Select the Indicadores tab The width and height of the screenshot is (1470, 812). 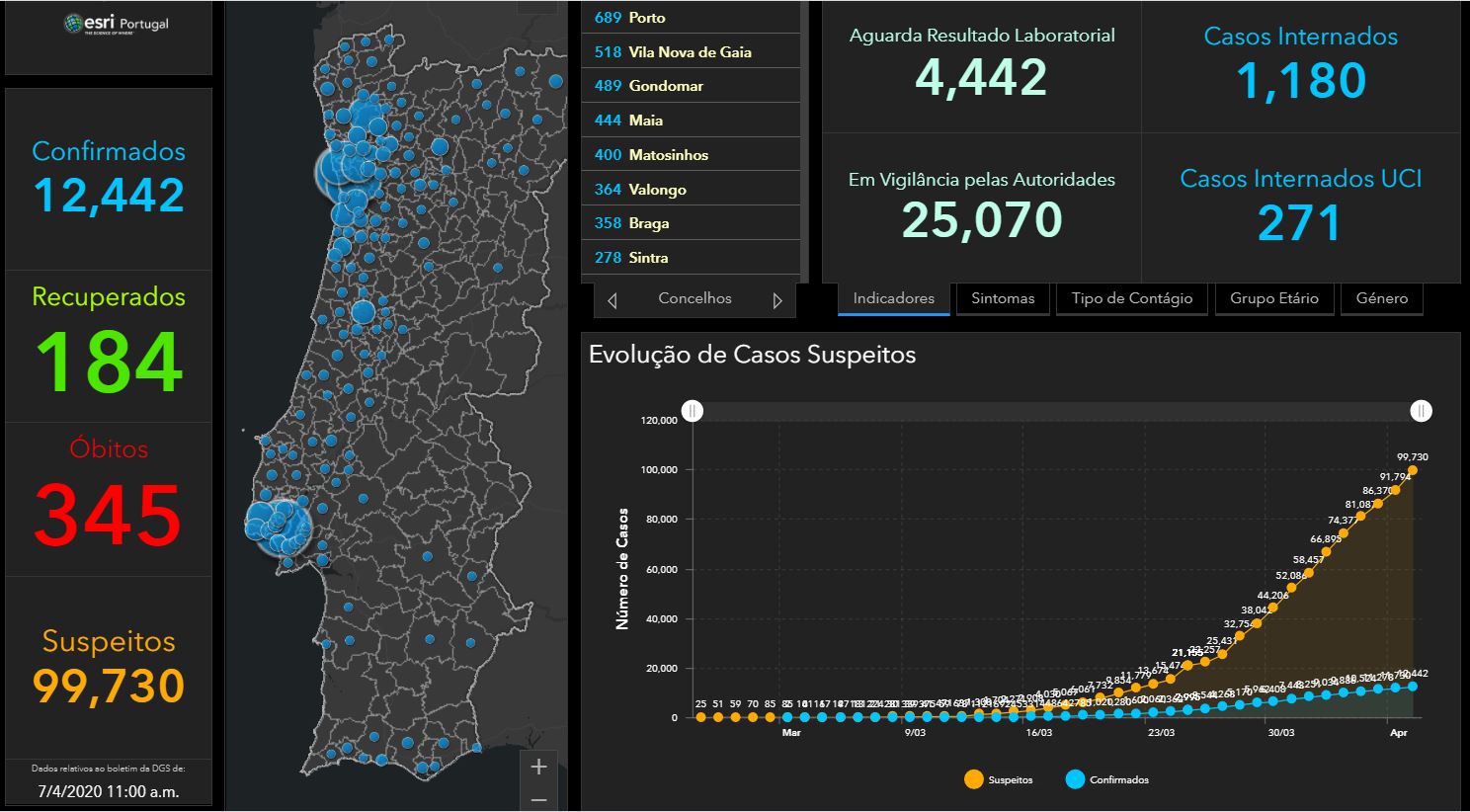coord(894,298)
